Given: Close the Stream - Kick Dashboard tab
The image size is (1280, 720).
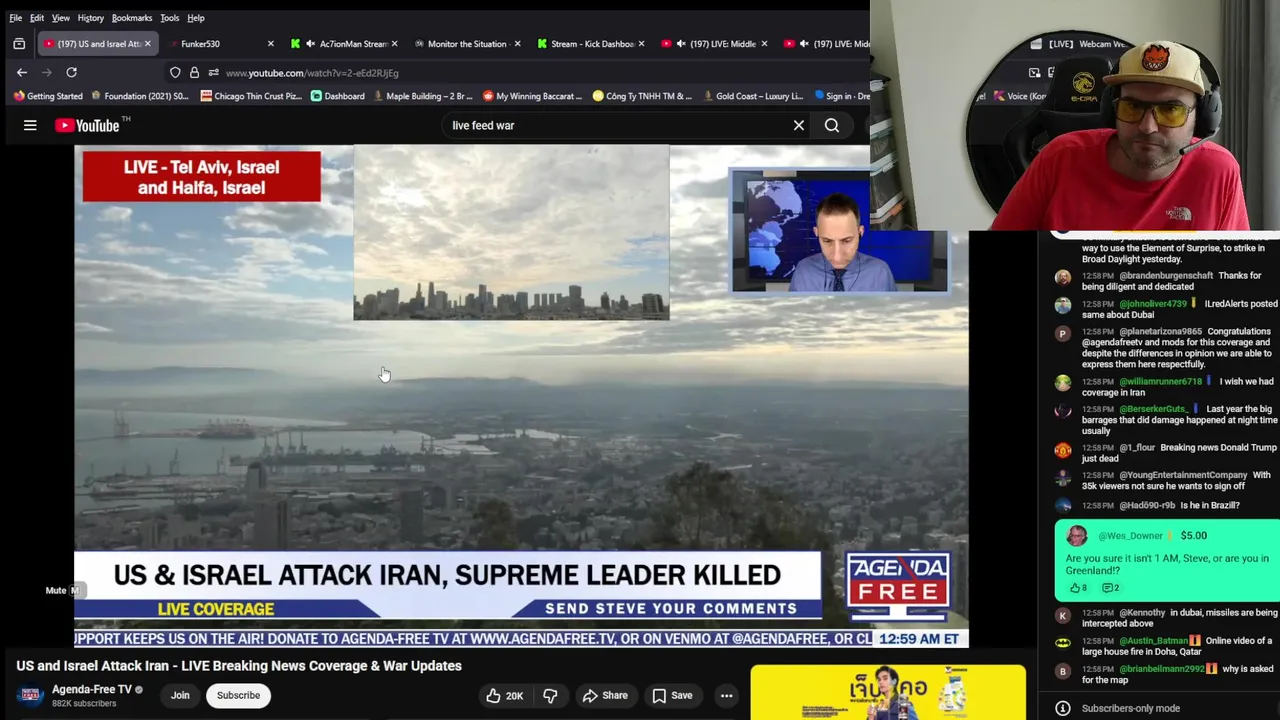Looking at the screenshot, I should tap(640, 44).
